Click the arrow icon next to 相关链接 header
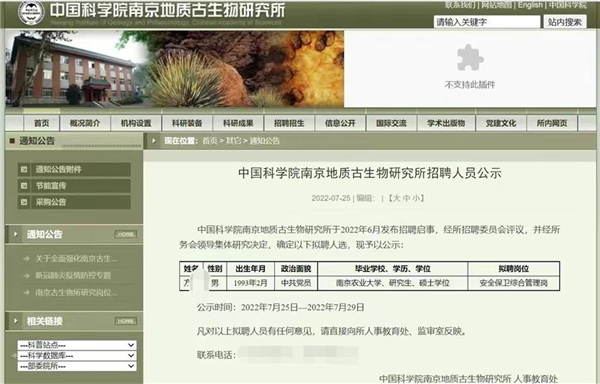The image size is (600, 384). coord(15,321)
